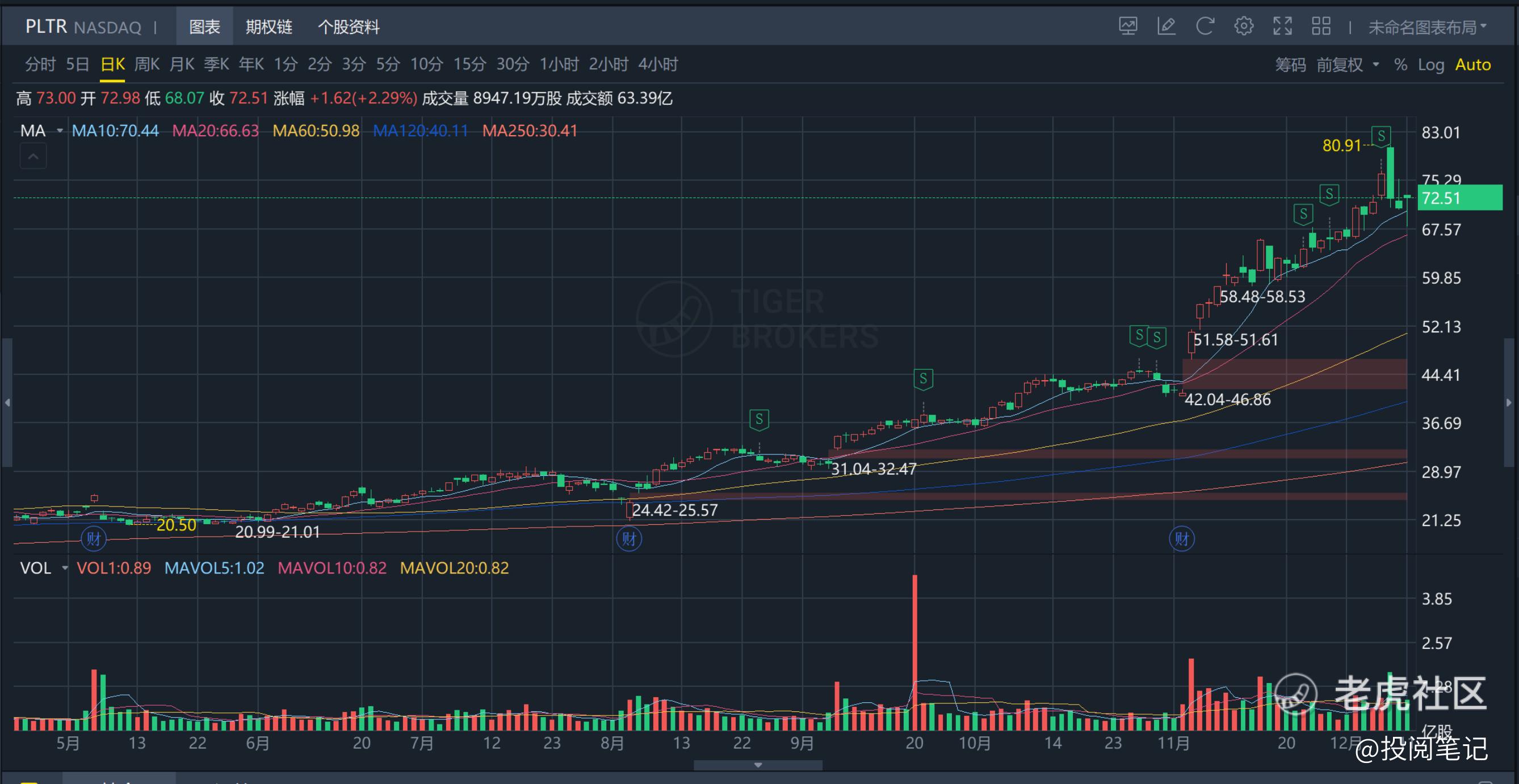The width and height of the screenshot is (1519, 784).
Task: Click the MA10:70.44 indicator label
Action: coord(115,131)
